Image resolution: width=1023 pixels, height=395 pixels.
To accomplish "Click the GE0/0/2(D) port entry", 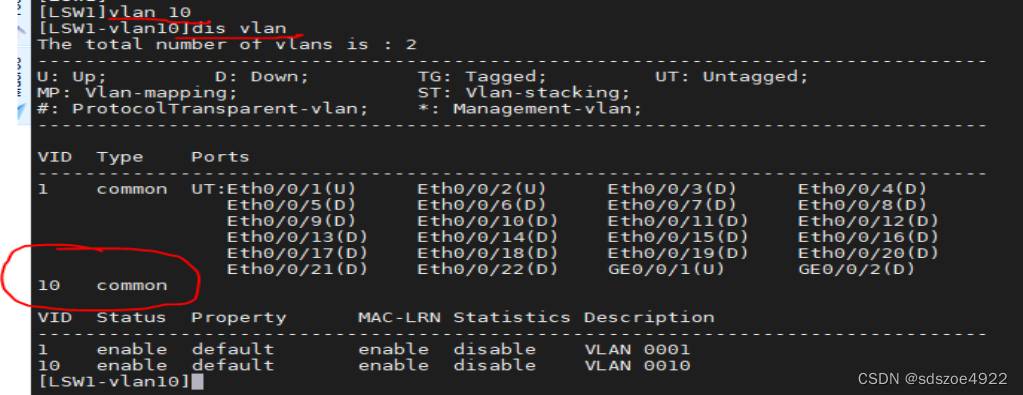I will tap(856, 269).
